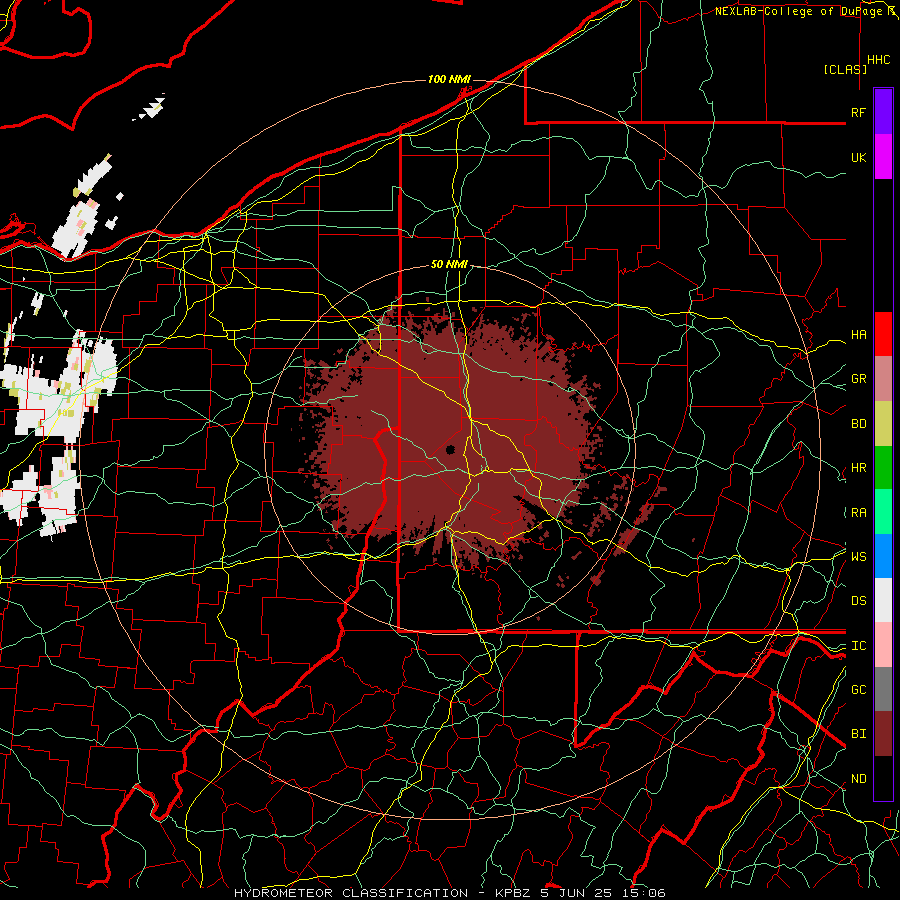Click the HR legend label text
The image size is (900, 900).
coord(858,468)
